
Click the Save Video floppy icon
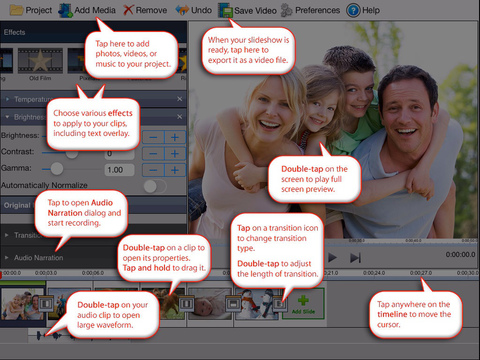click(225, 10)
